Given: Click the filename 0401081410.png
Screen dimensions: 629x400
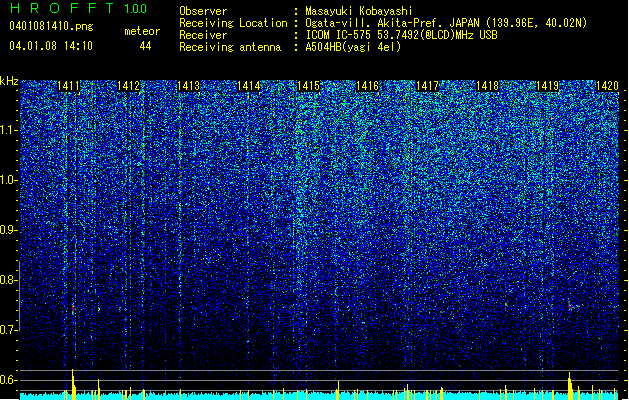Looking at the screenshot, I should tap(51, 26).
